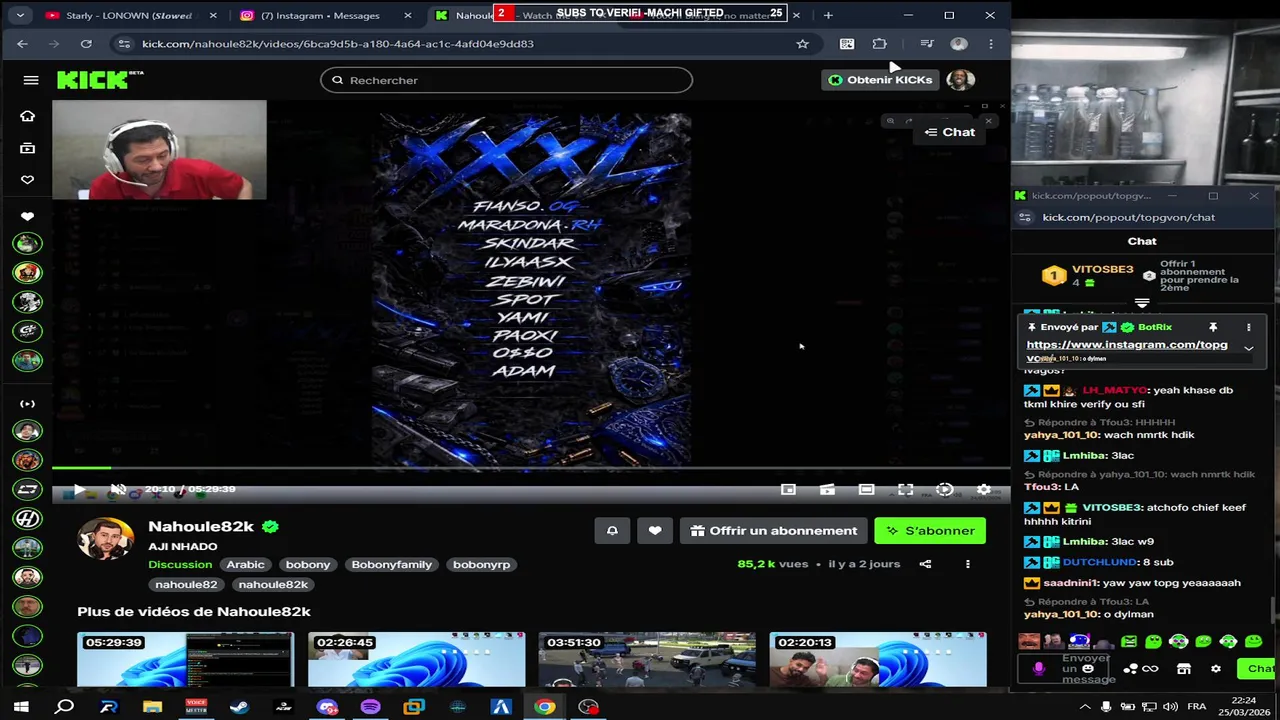The height and width of the screenshot is (720, 1280).
Task: Show hidden system tray icons
Action: point(1085,707)
